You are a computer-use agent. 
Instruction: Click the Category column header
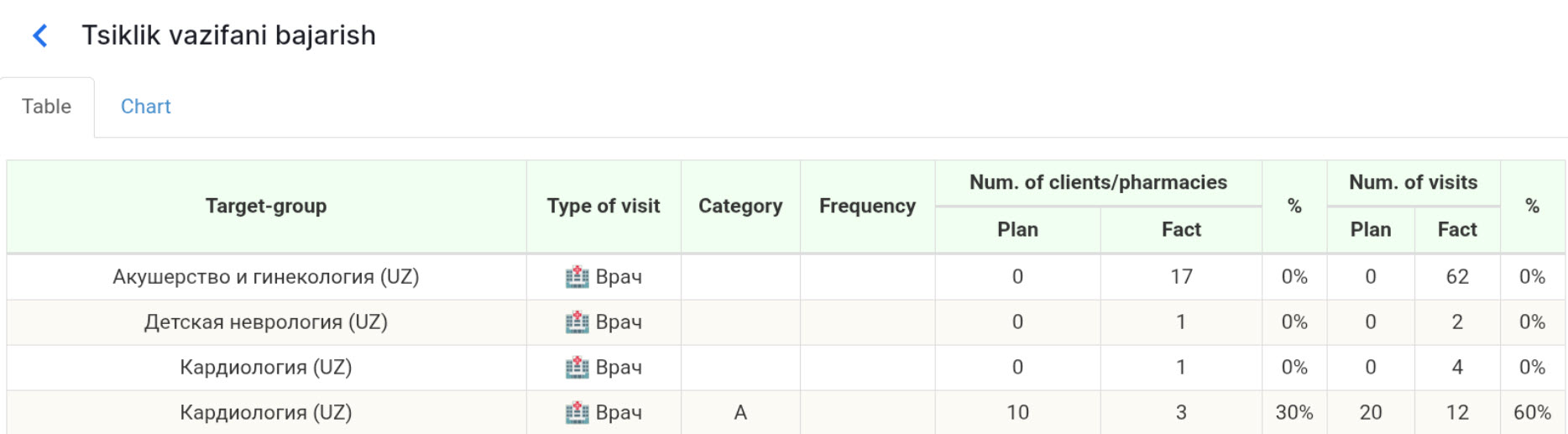pos(740,207)
